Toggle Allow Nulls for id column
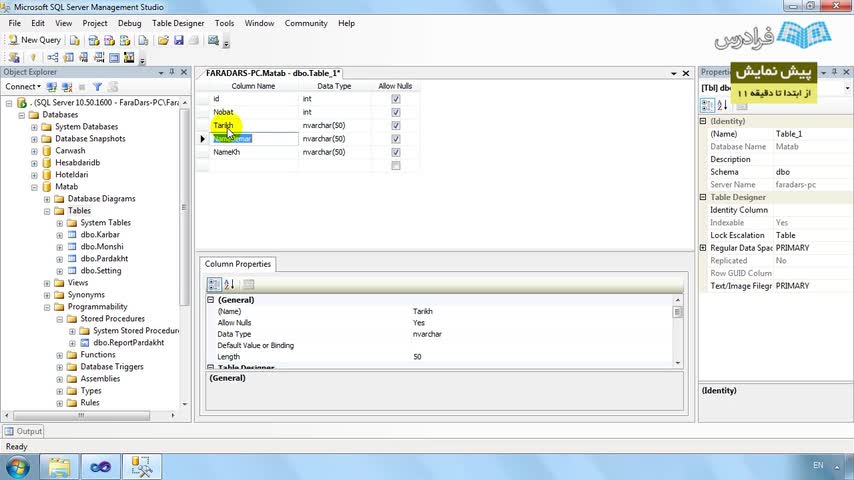Screen dimensions: 854x480 click(x=395, y=99)
